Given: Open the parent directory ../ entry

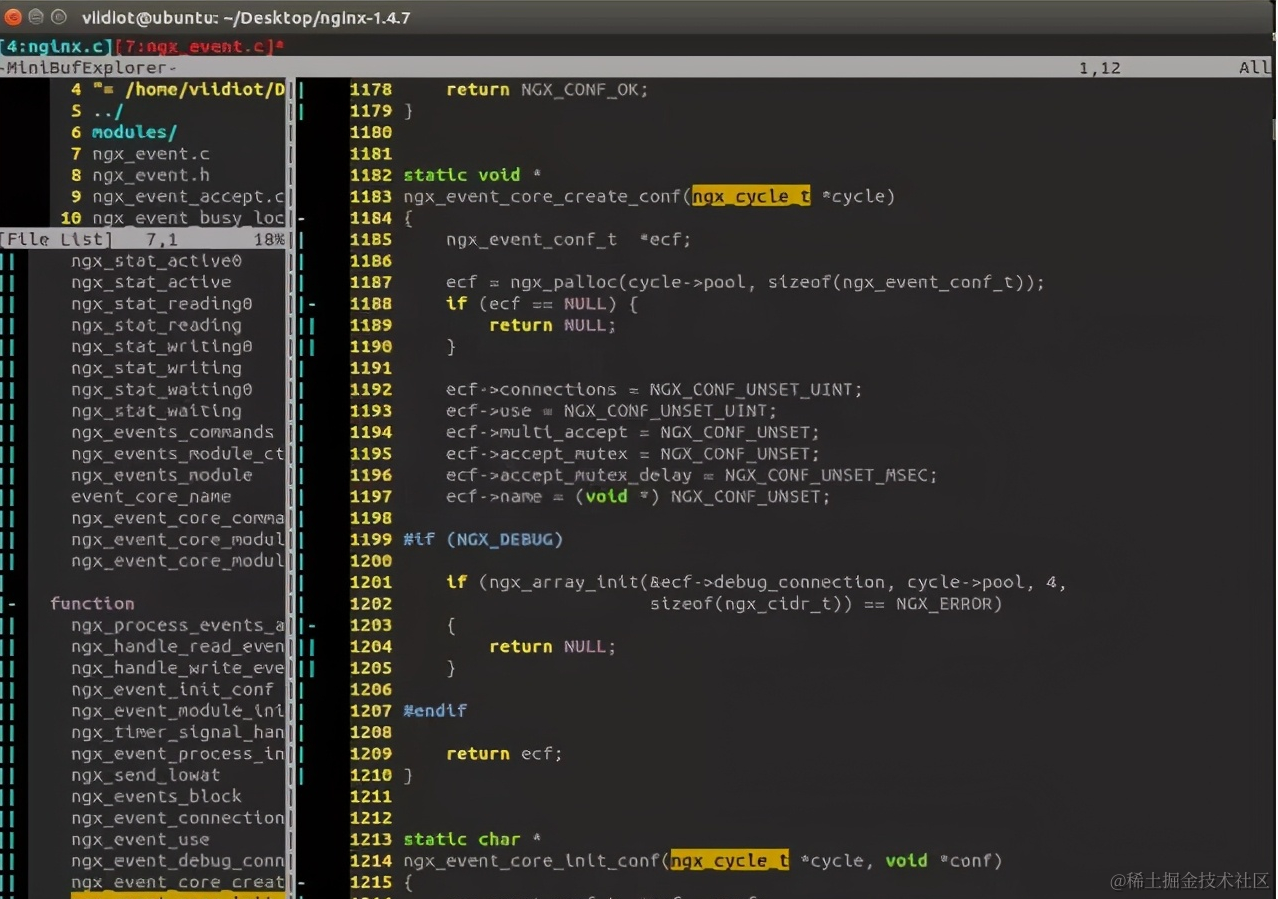Looking at the screenshot, I should point(108,111).
